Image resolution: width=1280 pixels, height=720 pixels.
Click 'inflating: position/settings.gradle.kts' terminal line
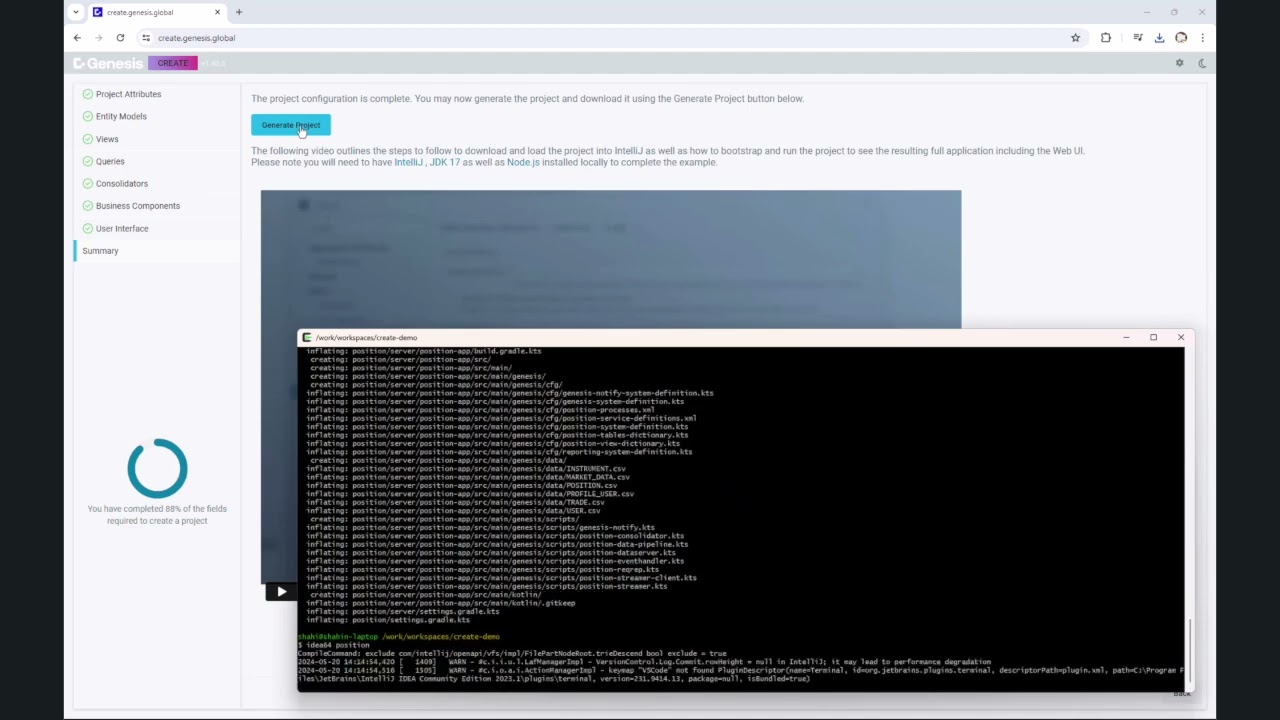point(388,620)
